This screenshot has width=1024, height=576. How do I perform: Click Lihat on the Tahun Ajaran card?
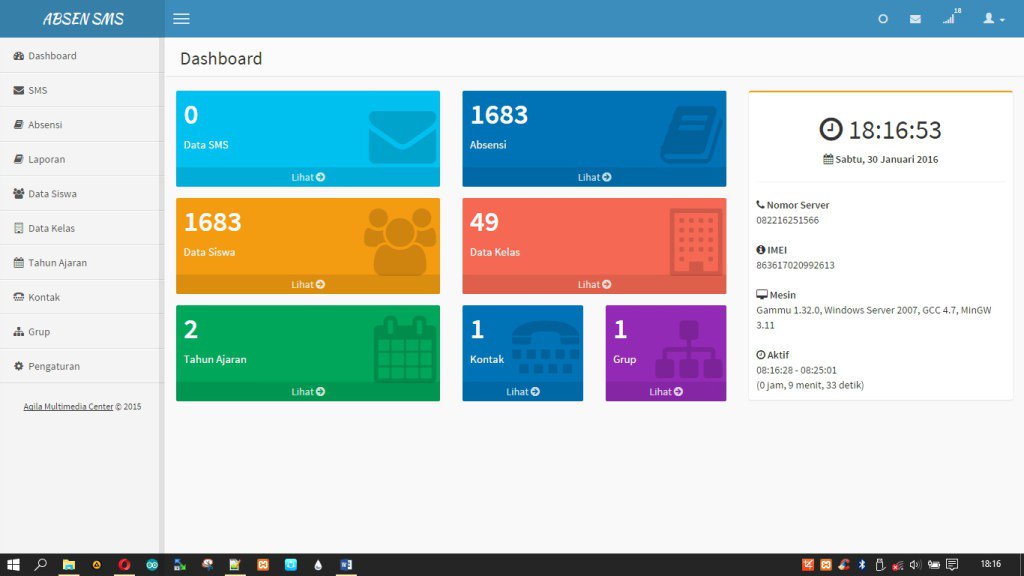308,391
